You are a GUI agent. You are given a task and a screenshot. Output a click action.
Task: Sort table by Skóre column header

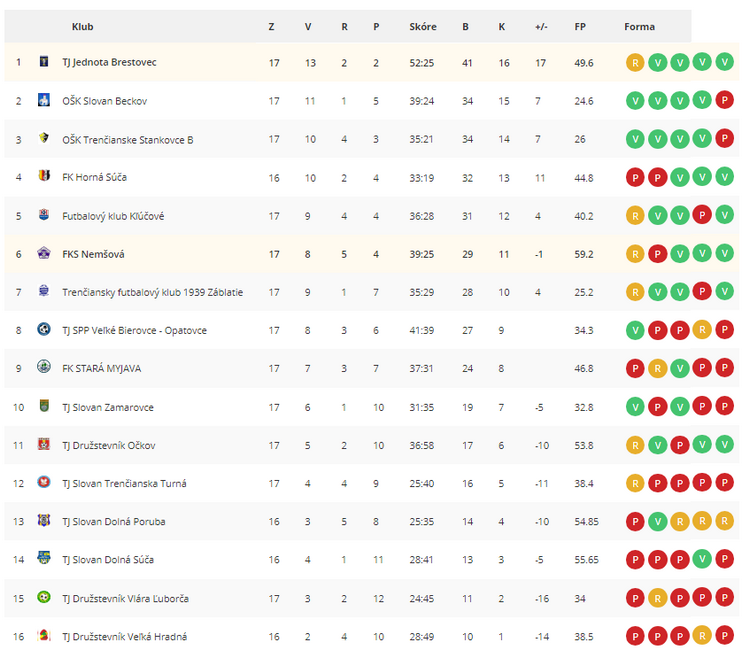click(x=423, y=27)
